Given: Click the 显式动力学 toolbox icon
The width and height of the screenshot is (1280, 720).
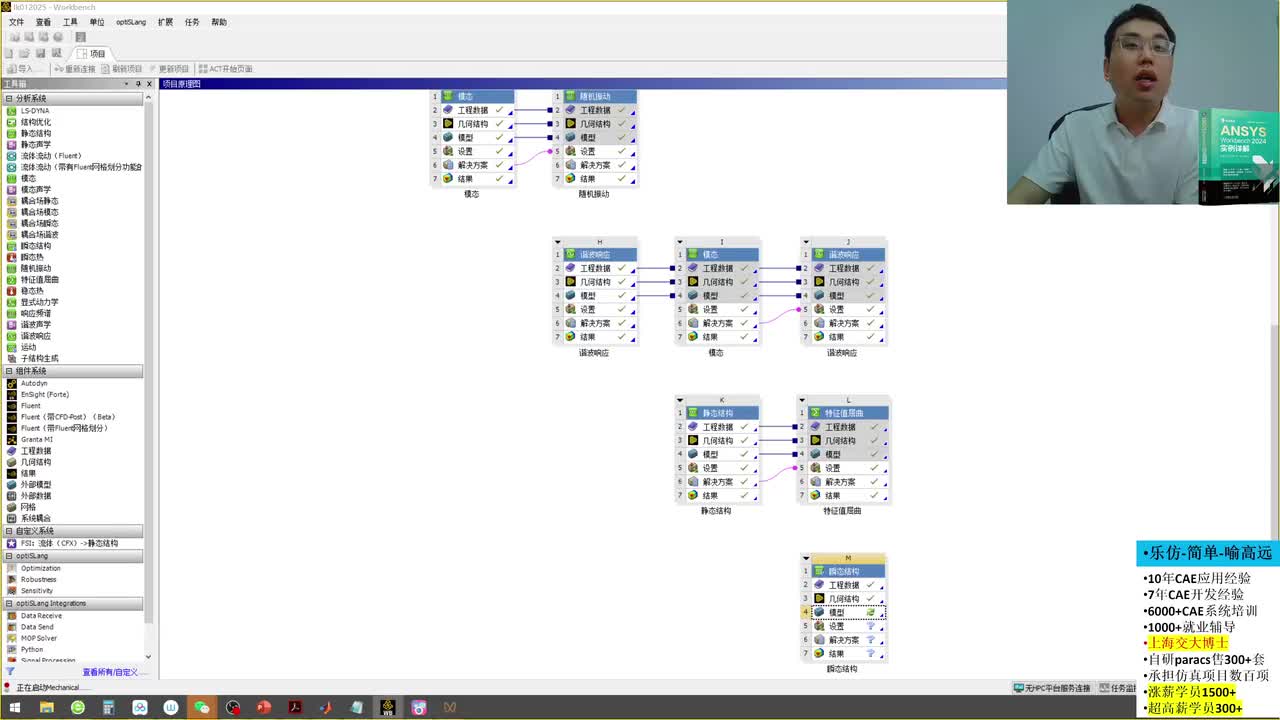Looking at the screenshot, I should (12, 302).
